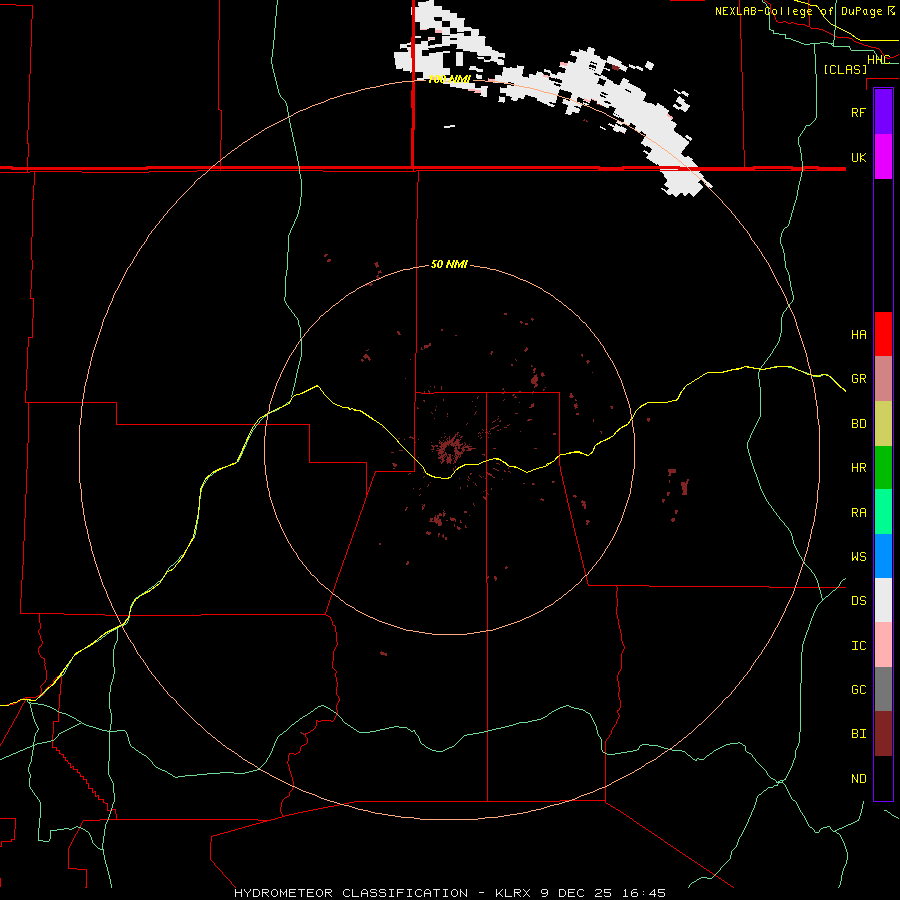Click the BI legend label

click(x=858, y=734)
